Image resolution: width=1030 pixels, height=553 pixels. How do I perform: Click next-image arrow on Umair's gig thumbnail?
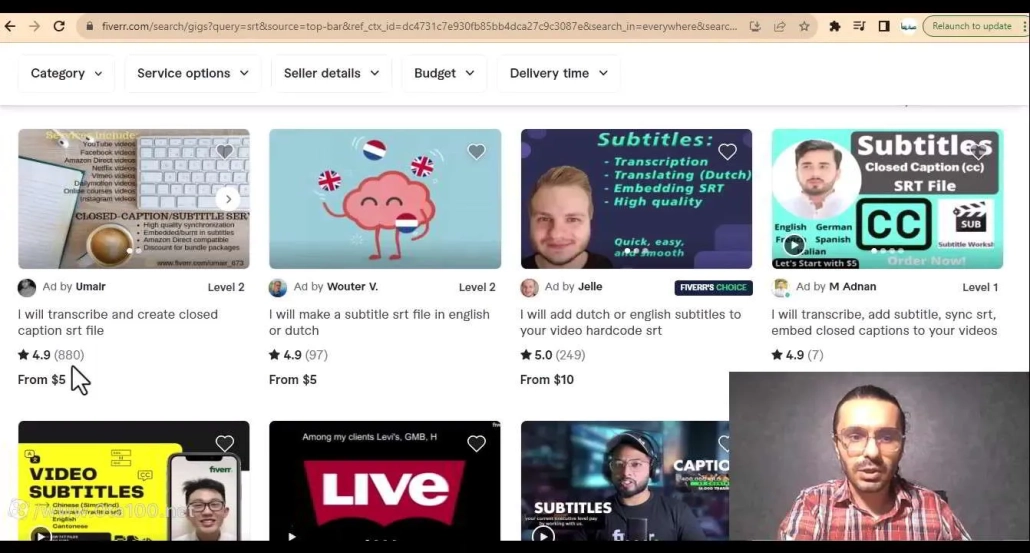point(228,199)
